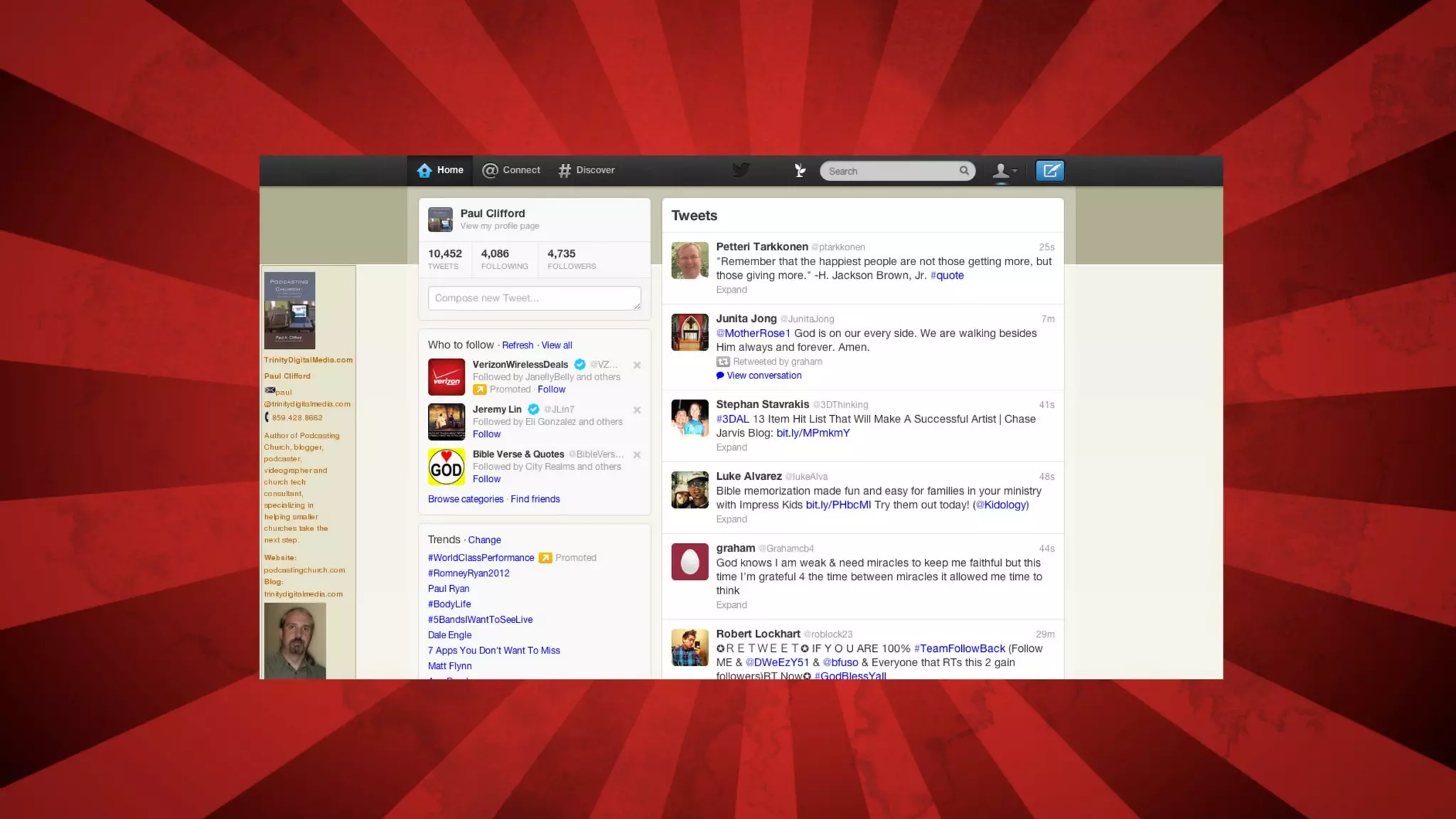Click Jeremy Lin's verified badge
Image resolution: width=1456 pixels, height=819 pixels.
533,409
